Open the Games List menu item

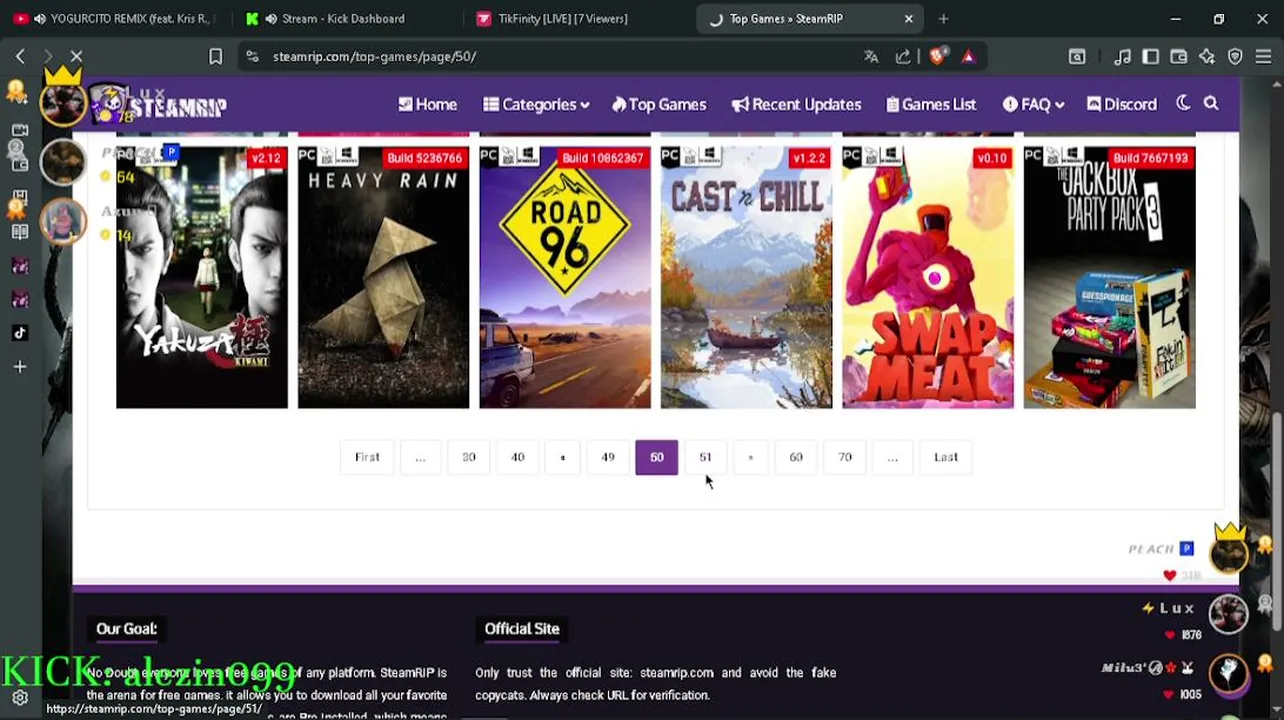[x=931, y=104]
